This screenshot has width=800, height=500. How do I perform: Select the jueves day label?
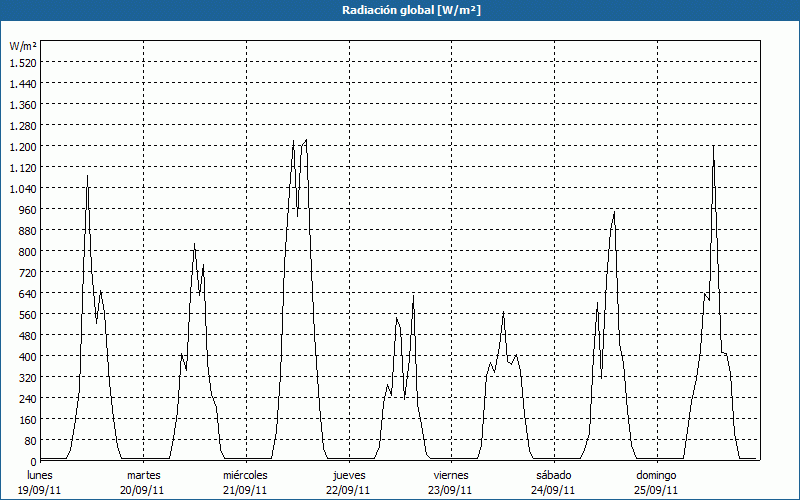pos(349,475)
